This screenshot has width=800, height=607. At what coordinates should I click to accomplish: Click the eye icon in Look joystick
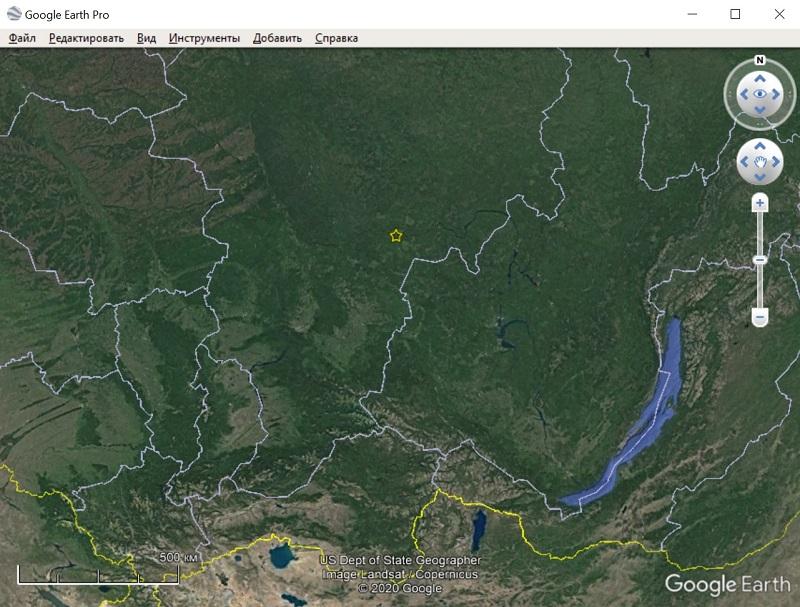pyautogui.click(x=760, y=94)
